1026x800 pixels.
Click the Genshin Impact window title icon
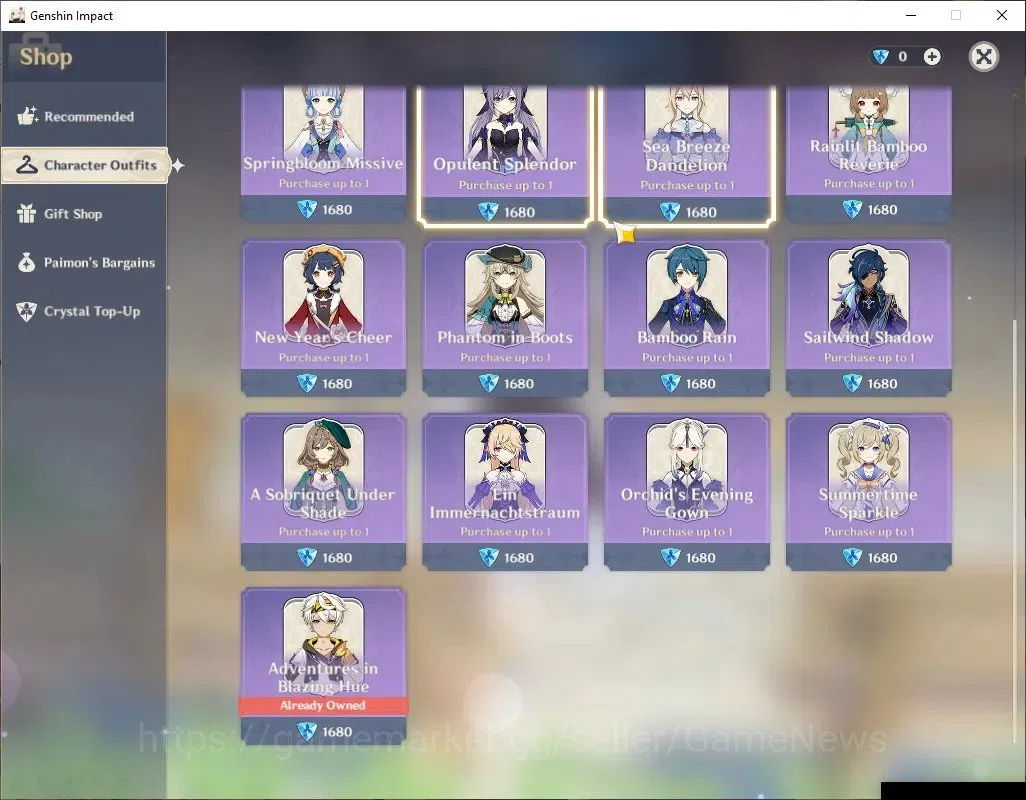point(17,15)
